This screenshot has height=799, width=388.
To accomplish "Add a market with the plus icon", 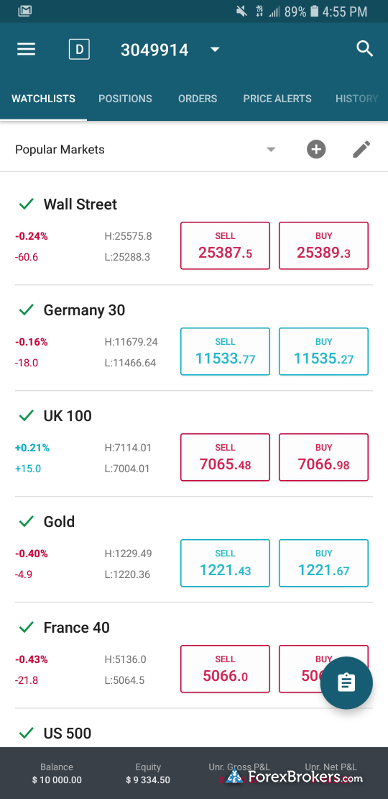I will pyautogui.click(x=316, y=149).
